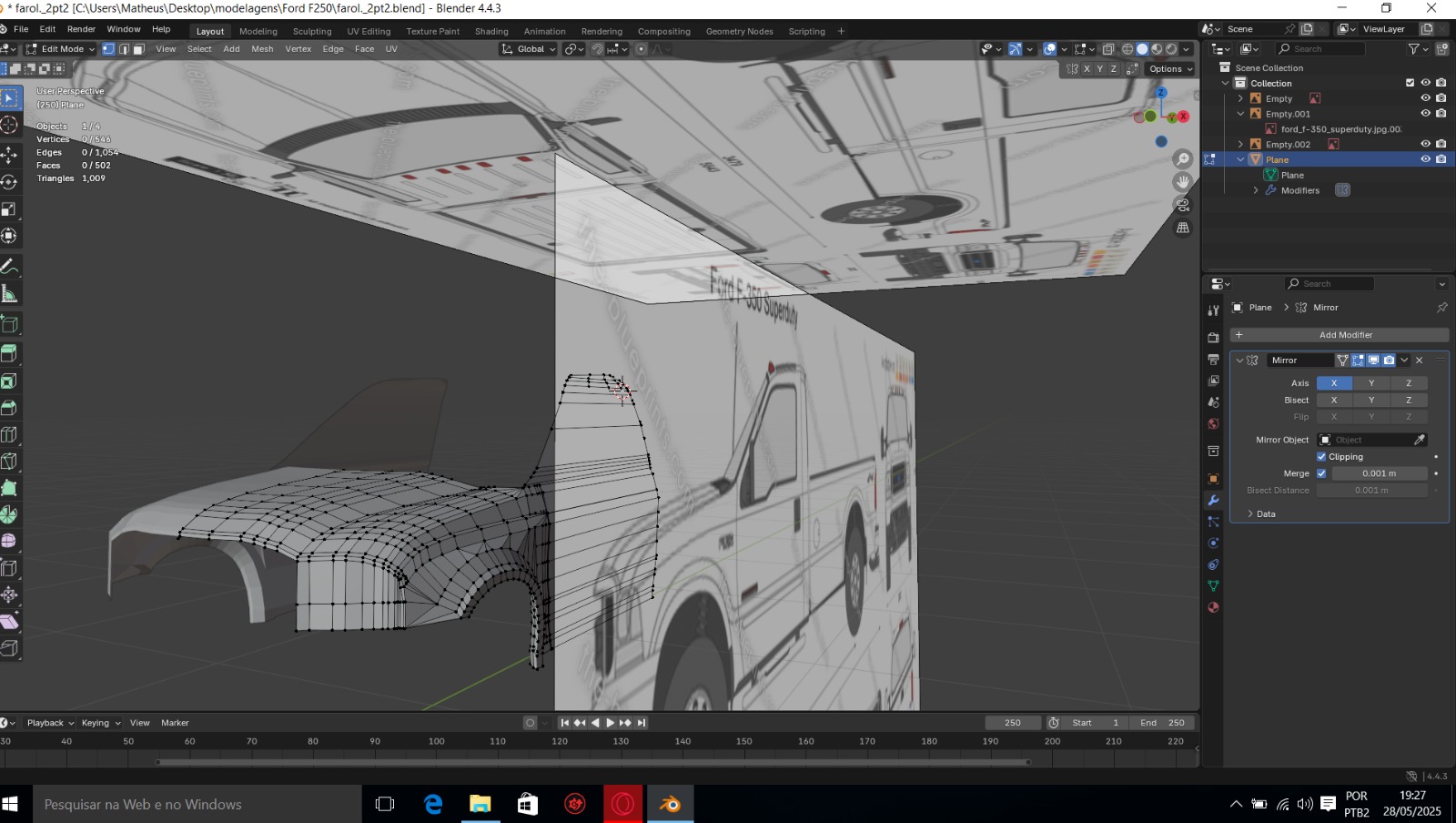The height and width of the screenshot is (823, 1456).
Task: Click the viewport pan hand icon
Action: [1183, 182]
